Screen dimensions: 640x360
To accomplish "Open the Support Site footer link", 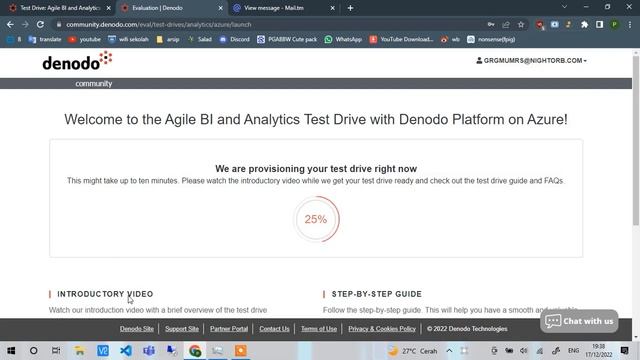I will click(x=182, y=329).
